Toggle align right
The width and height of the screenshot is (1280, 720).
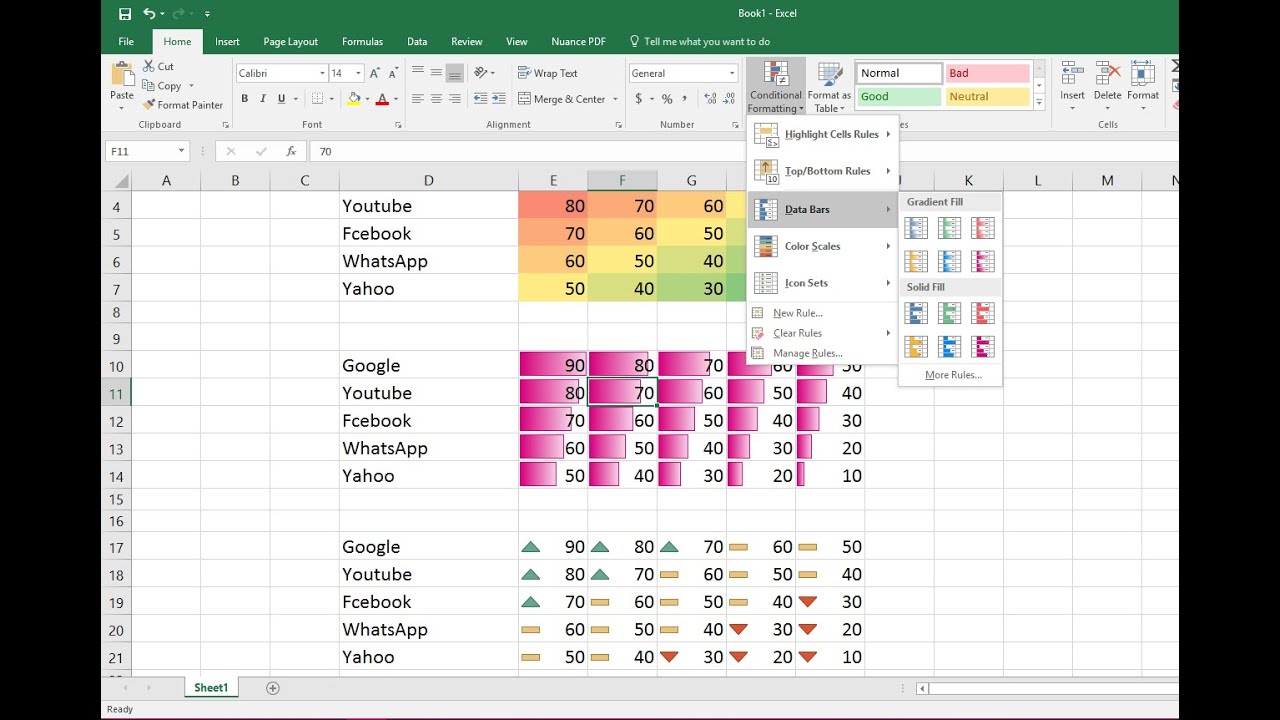pos(455,99)
